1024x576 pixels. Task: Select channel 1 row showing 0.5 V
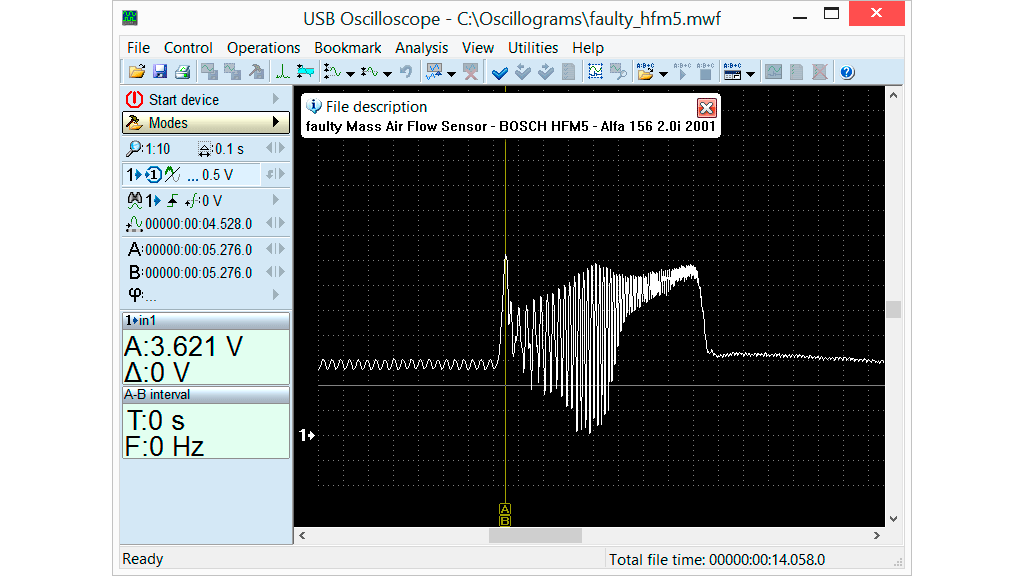coord(191,174)
